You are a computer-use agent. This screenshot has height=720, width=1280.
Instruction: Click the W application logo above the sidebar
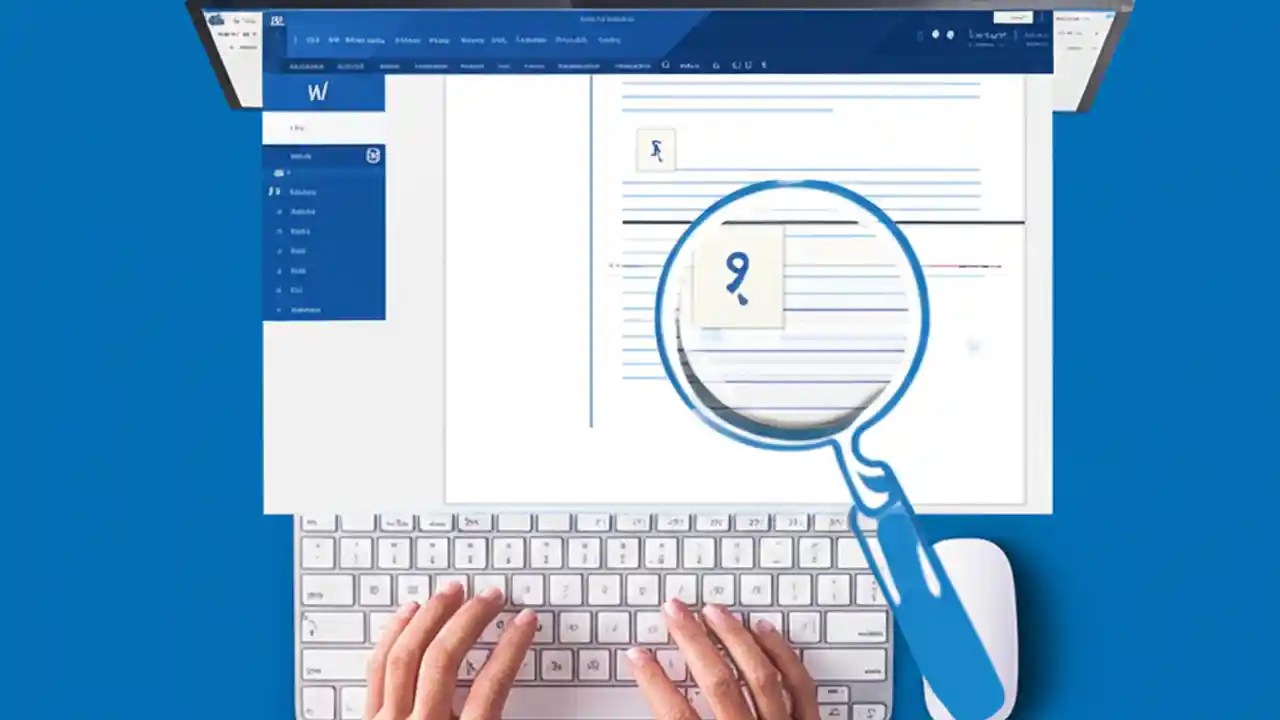click(x=318, y=91)
